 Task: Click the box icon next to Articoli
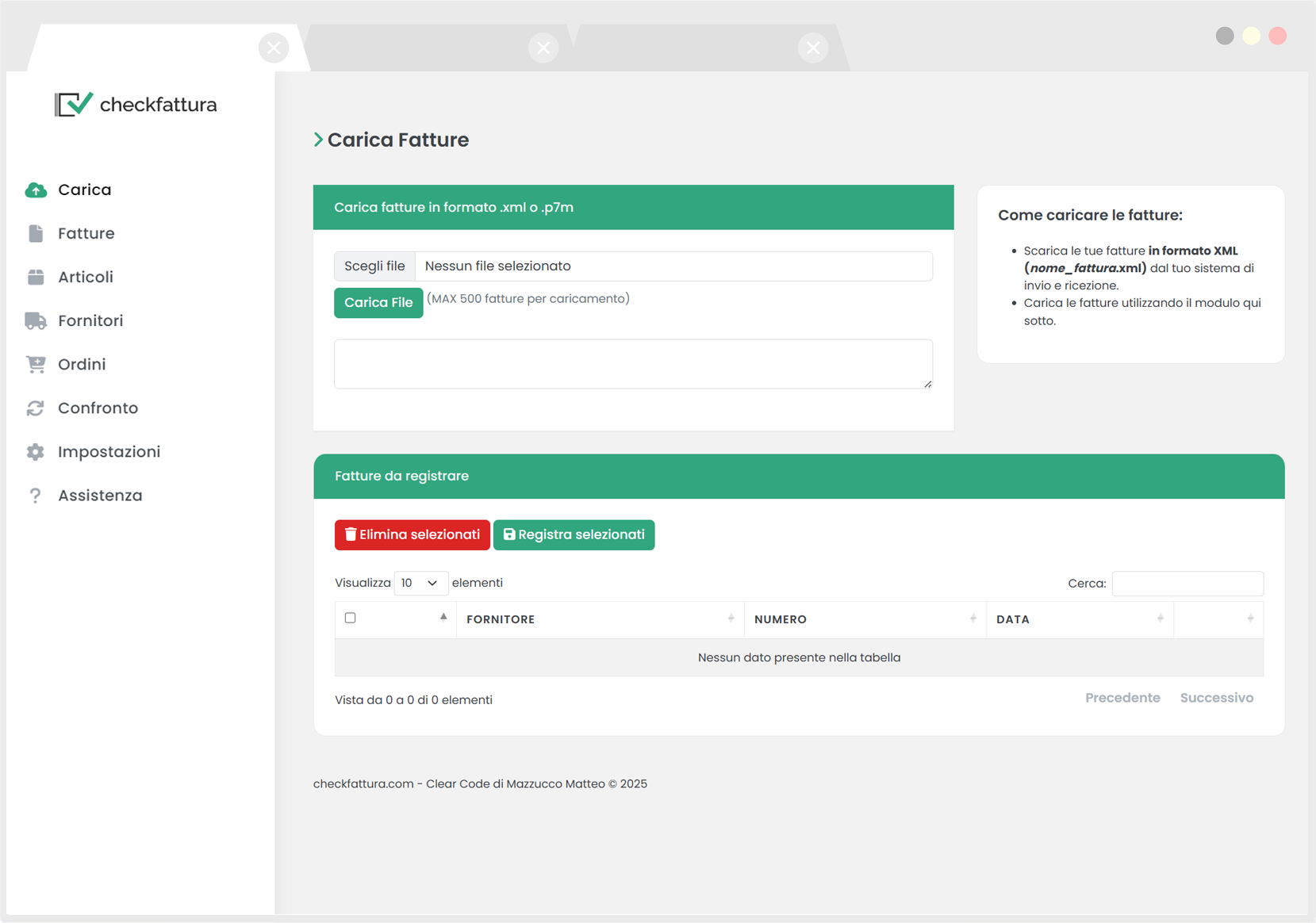(x=36, y=277)
